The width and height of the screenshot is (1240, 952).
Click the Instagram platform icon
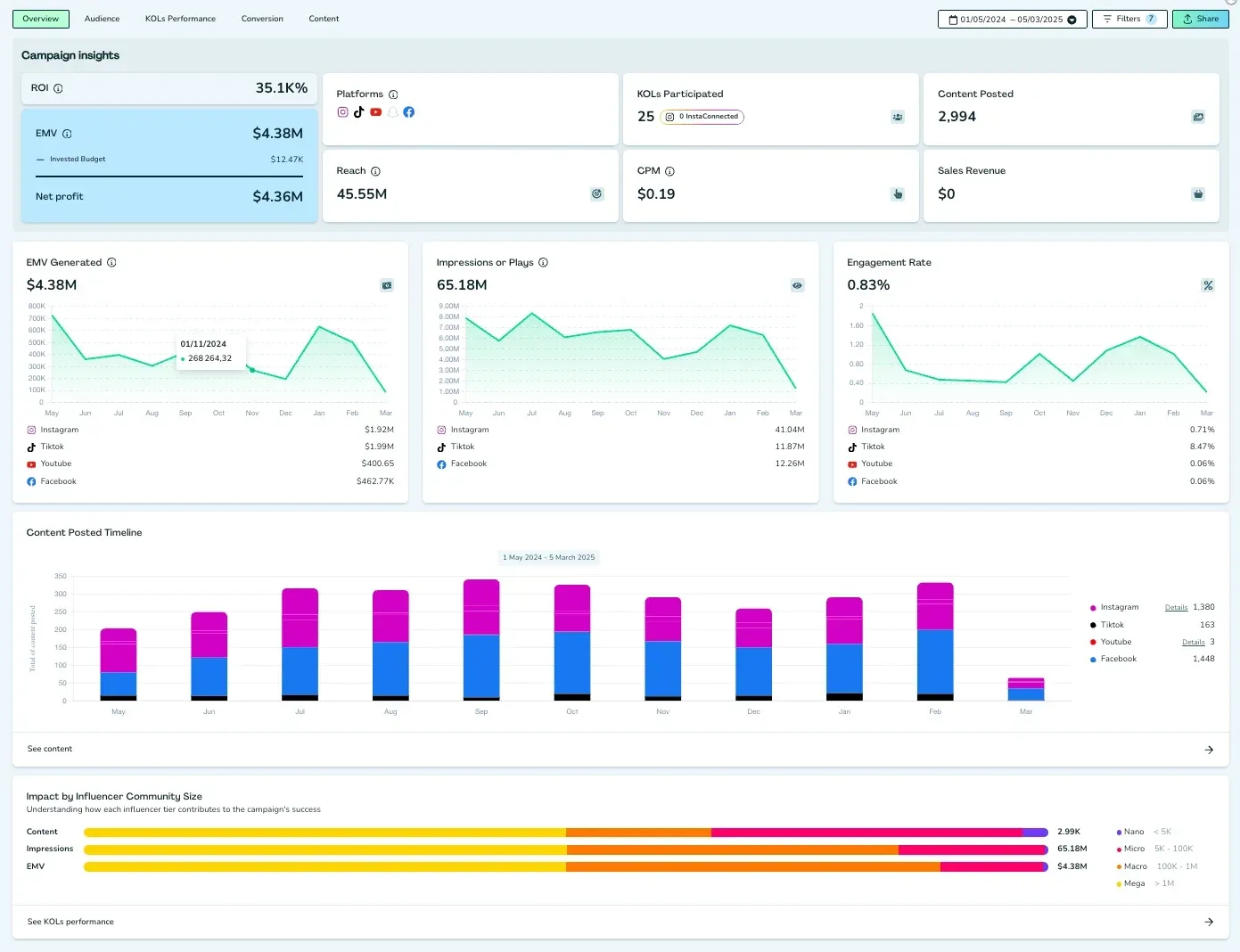click(x=342, y=112)
